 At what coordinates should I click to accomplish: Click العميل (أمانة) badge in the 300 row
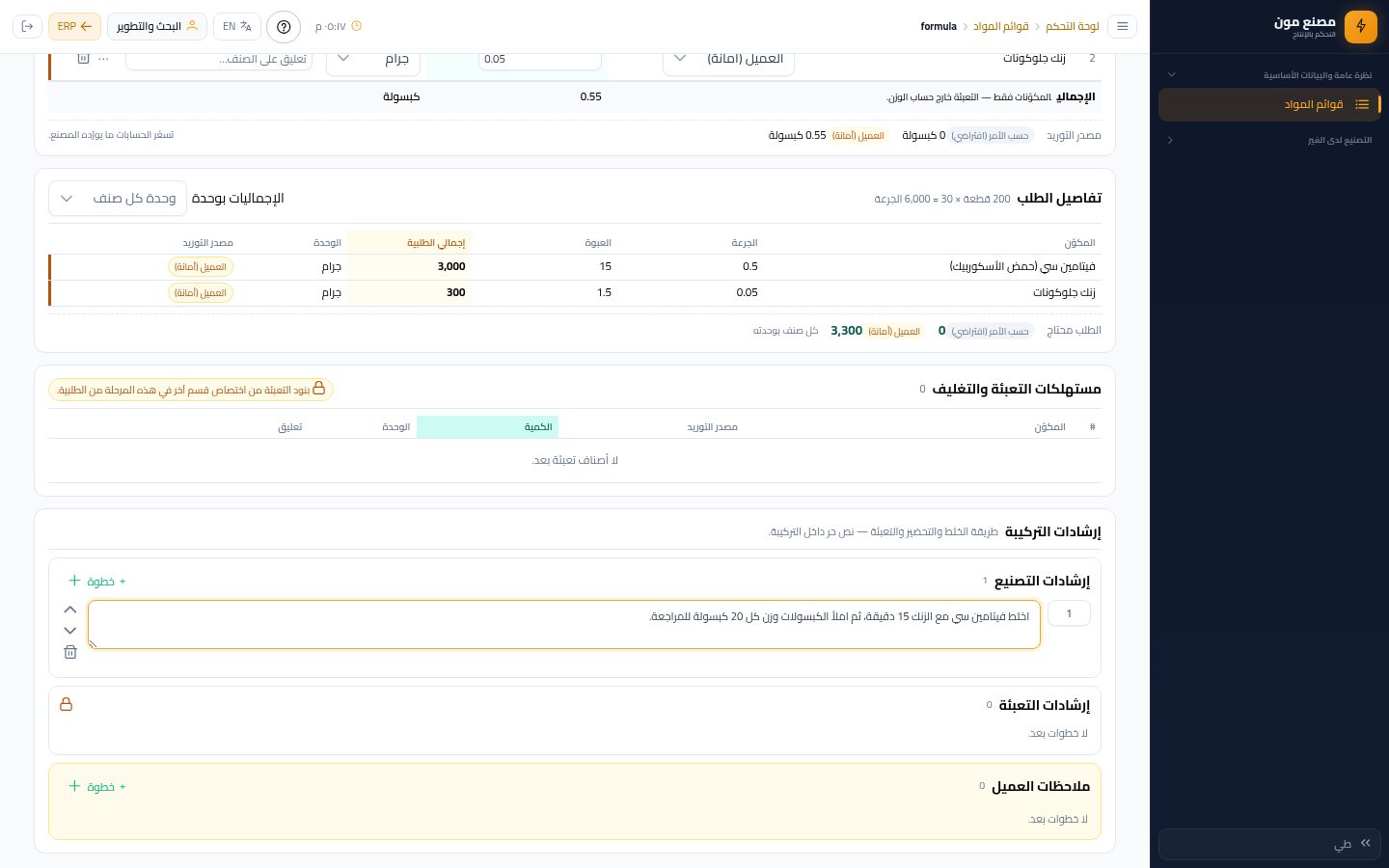point(201,292)
